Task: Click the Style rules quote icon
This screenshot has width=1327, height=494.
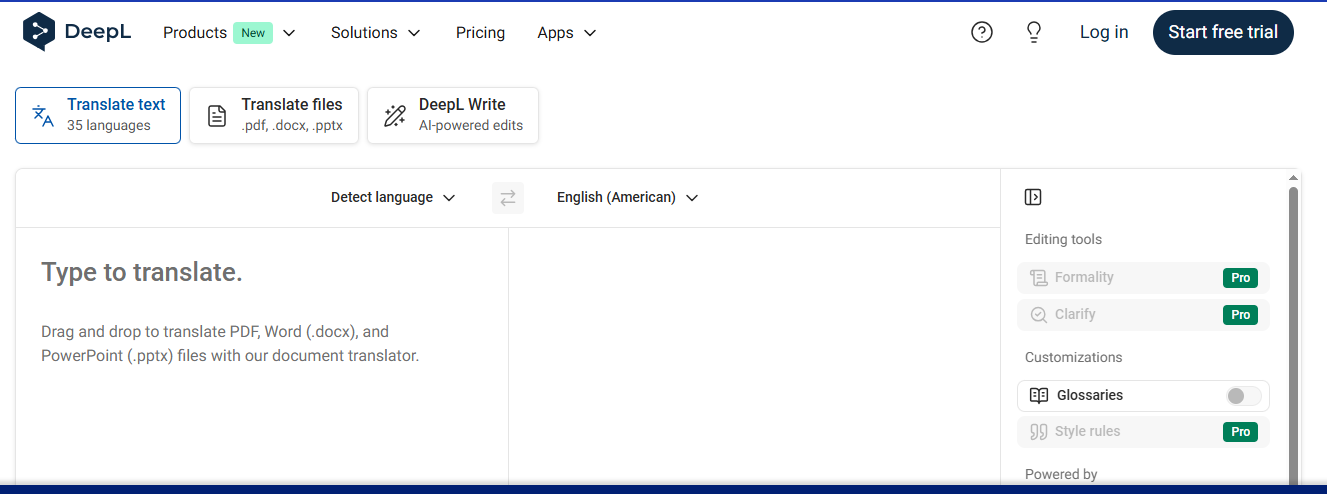Action: click(x=1039, y=432)
